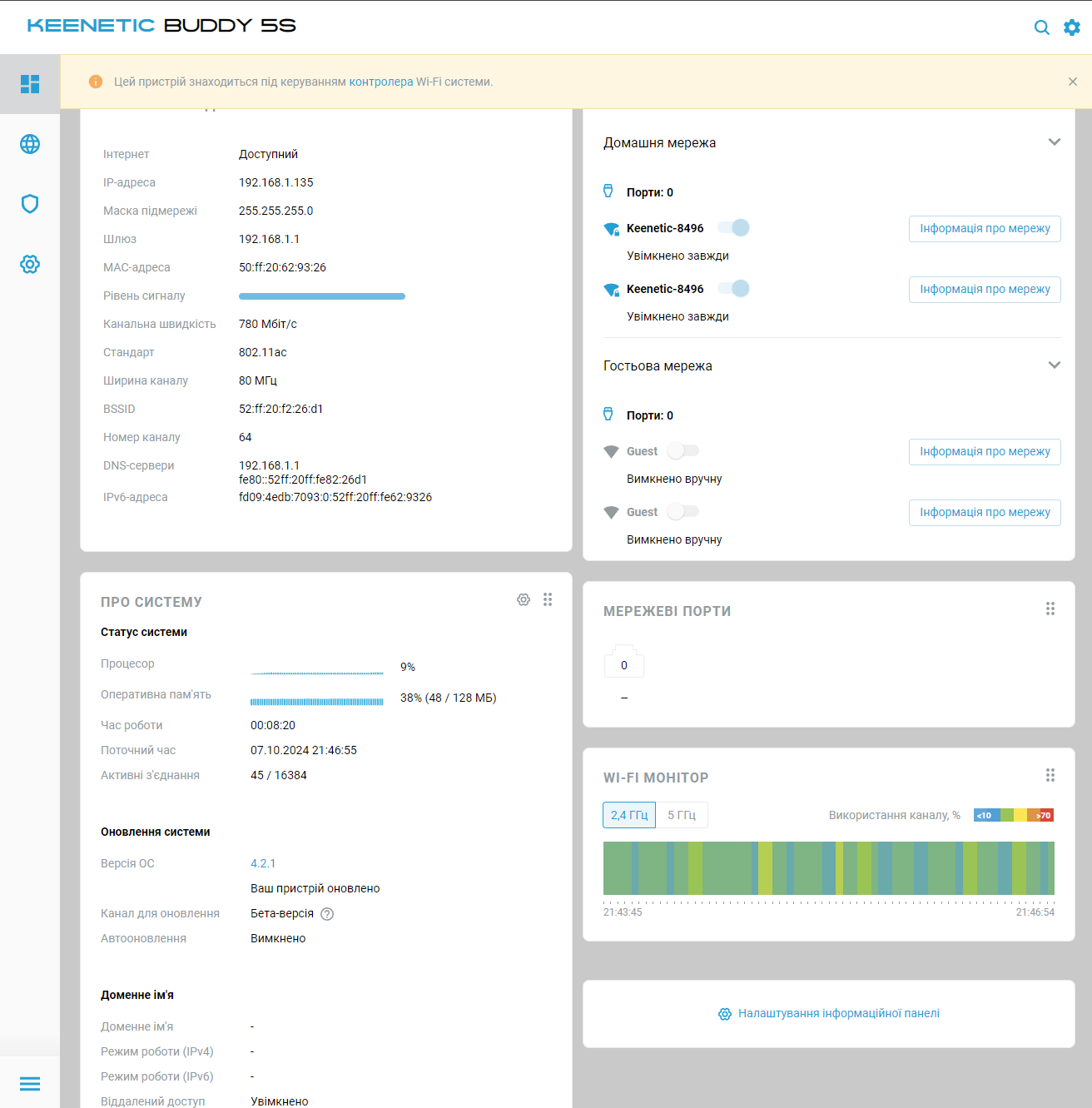This screenshot has width=1092, height=1108.
Task: Enable the first Guest network toggle
Action: pos(682,450)
